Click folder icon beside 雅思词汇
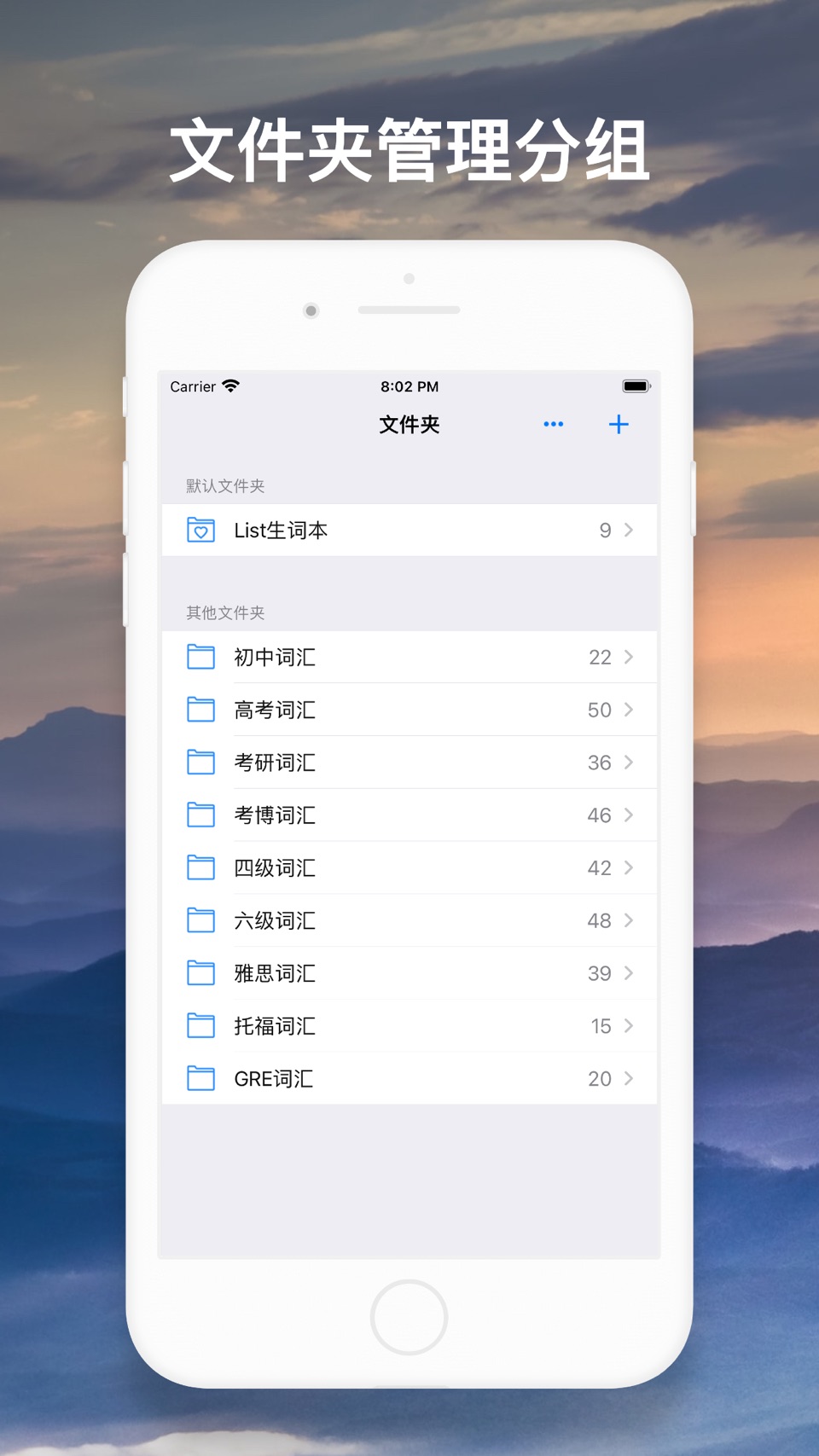Image resolution: width=819 pixels, height=1456 pixels. click(x=200, y=973)
